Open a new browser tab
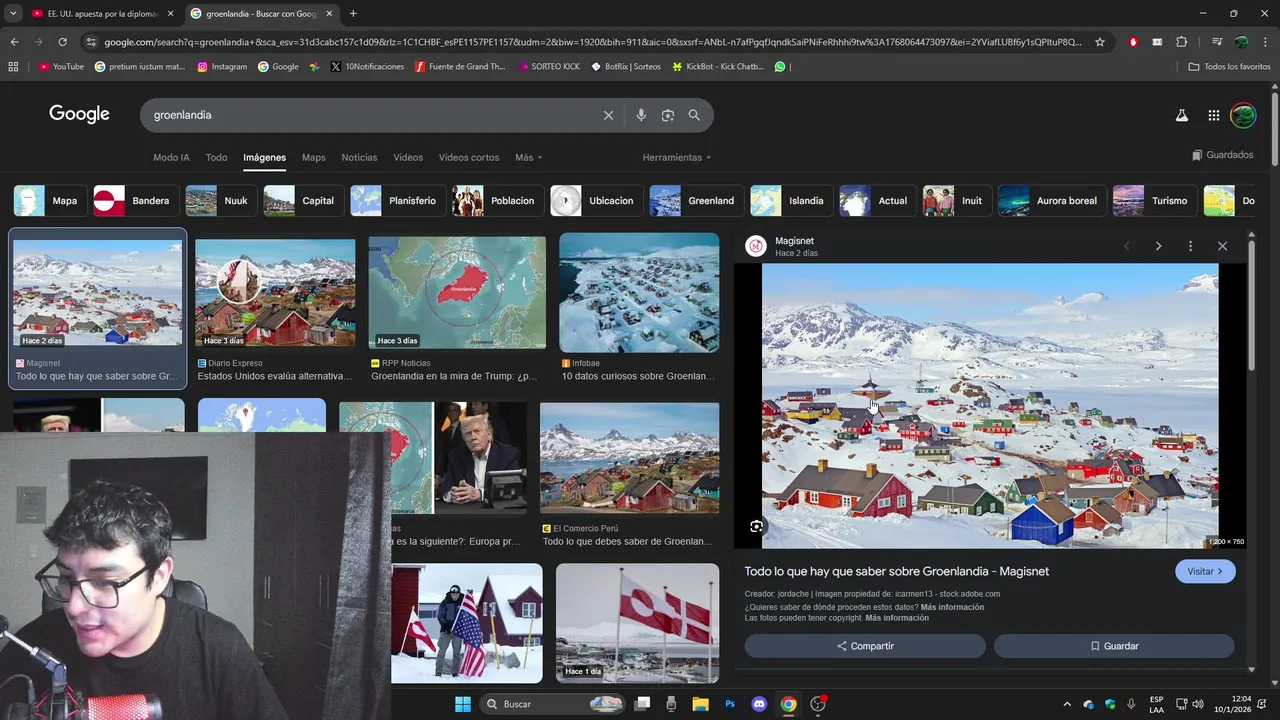This screenshot has height=720, width=1280. click(x=353, y=13)
